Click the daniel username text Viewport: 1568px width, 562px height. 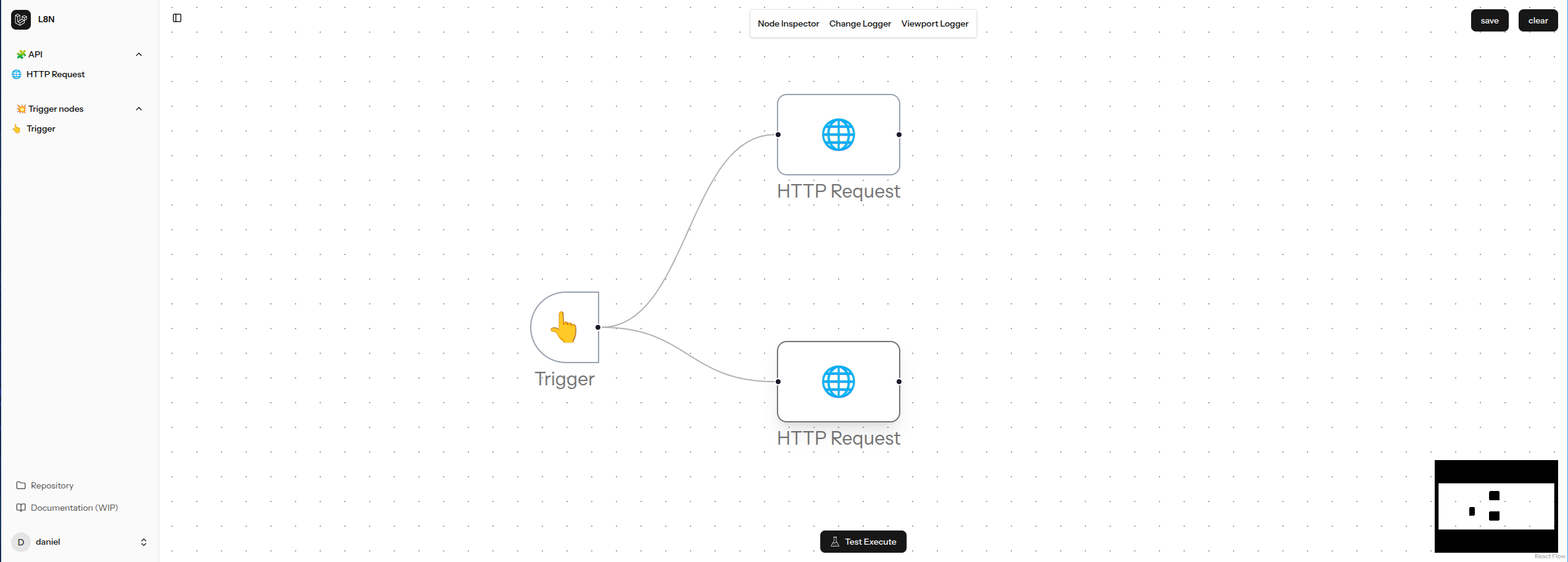coord(48,542)
